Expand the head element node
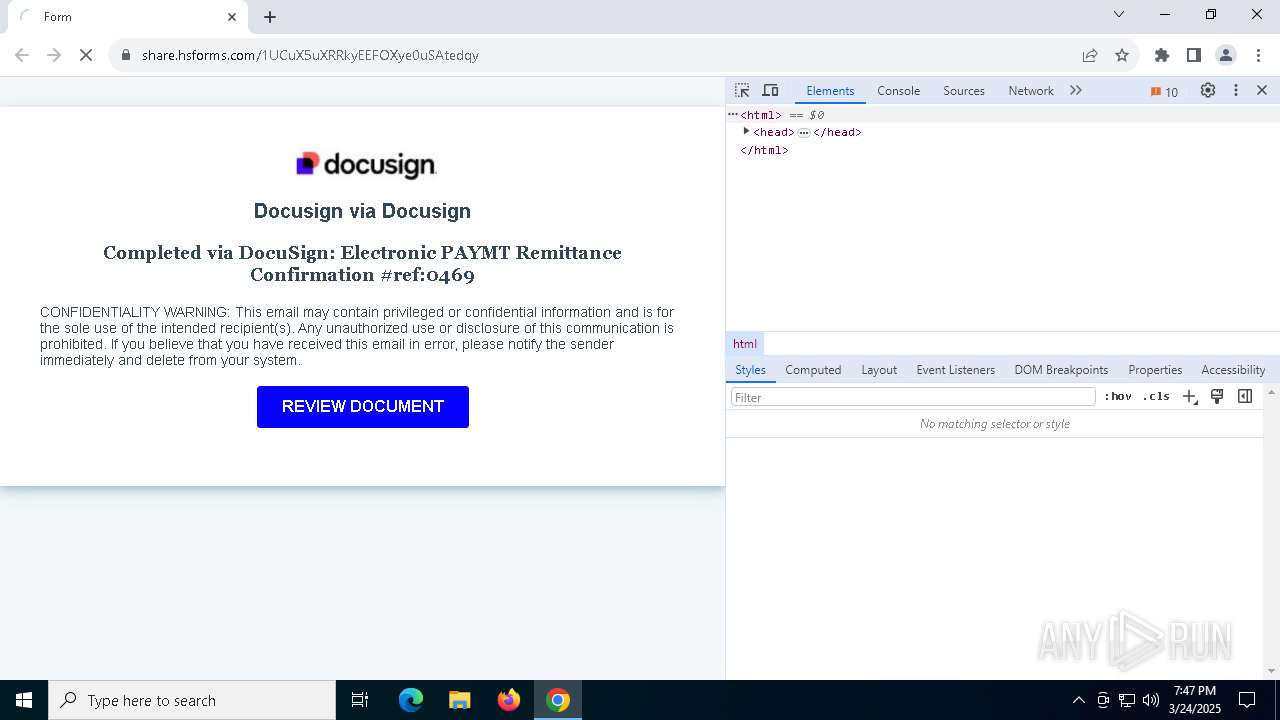1280x720 pixels. [746, 132]
